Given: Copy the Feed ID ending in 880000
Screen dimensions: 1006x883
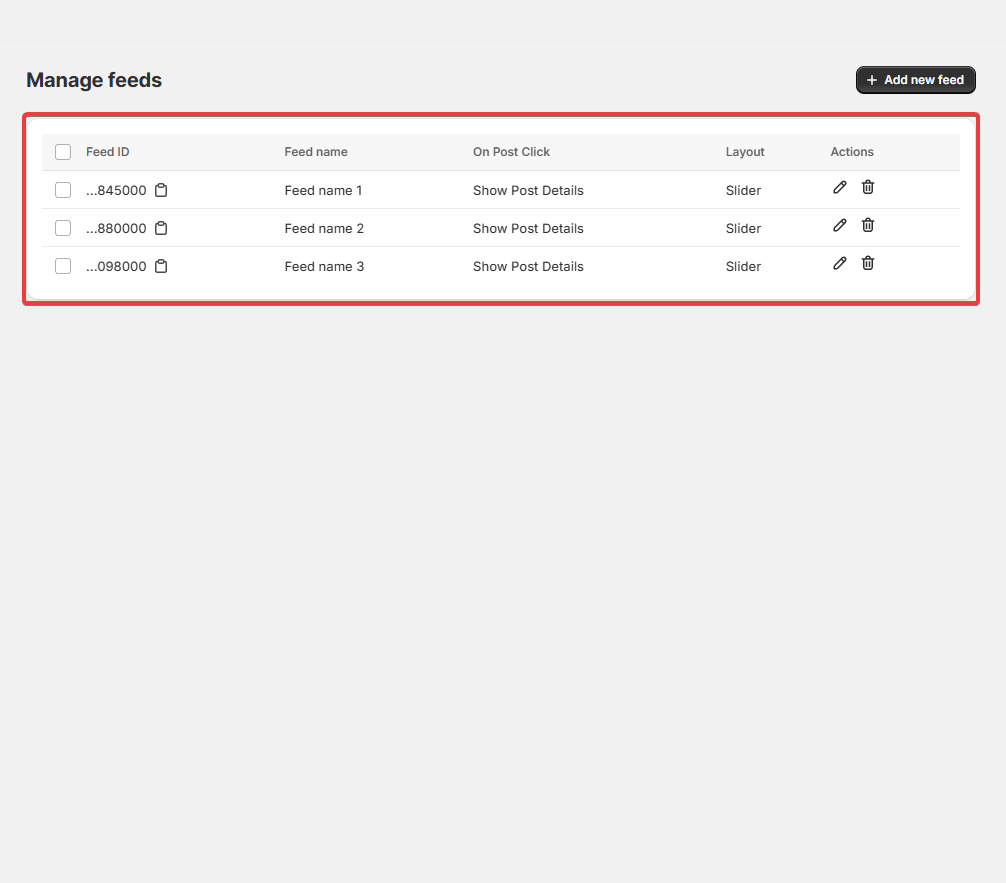Looking at the screenshot, I should click(161, 228).
